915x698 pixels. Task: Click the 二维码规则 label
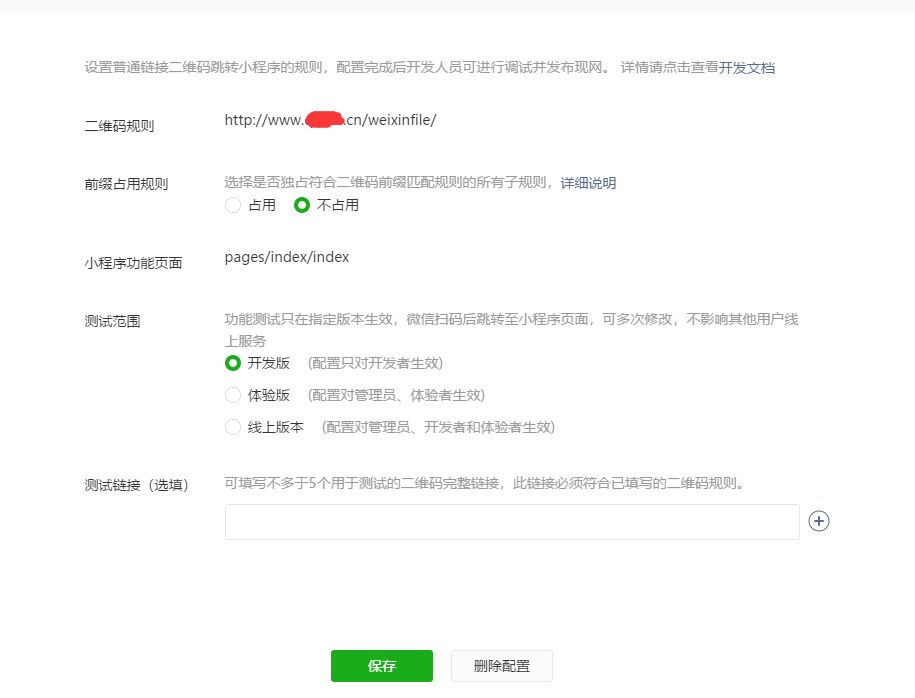point(119,126)
